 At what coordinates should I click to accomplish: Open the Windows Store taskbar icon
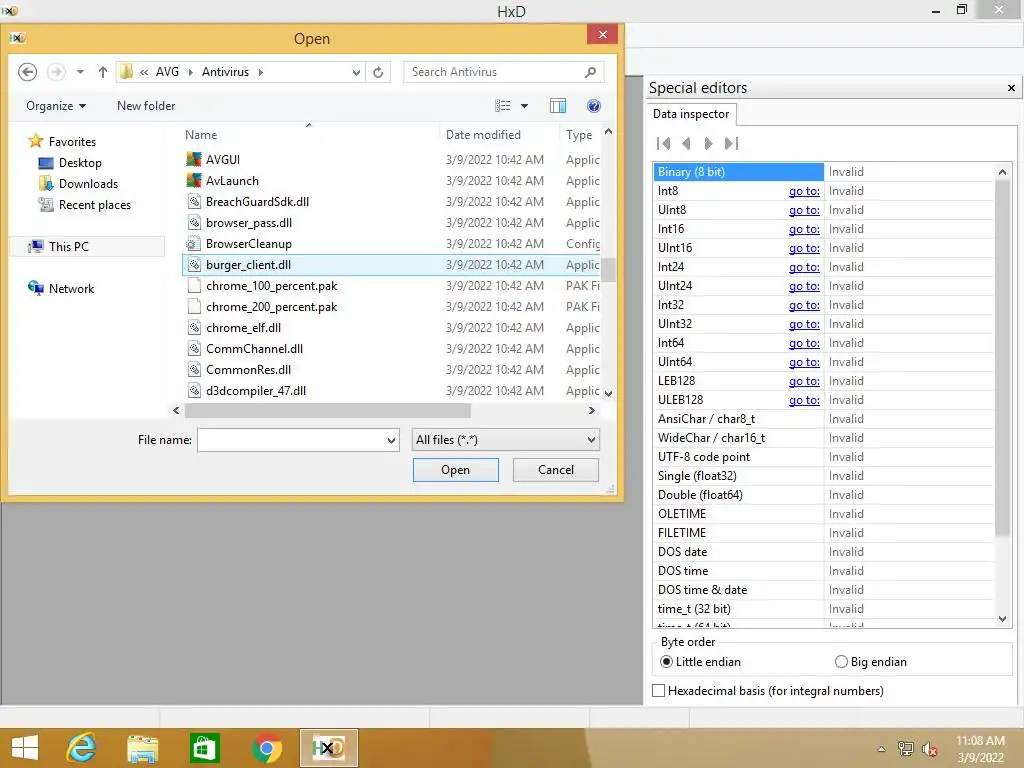click(x=204, y=748)
